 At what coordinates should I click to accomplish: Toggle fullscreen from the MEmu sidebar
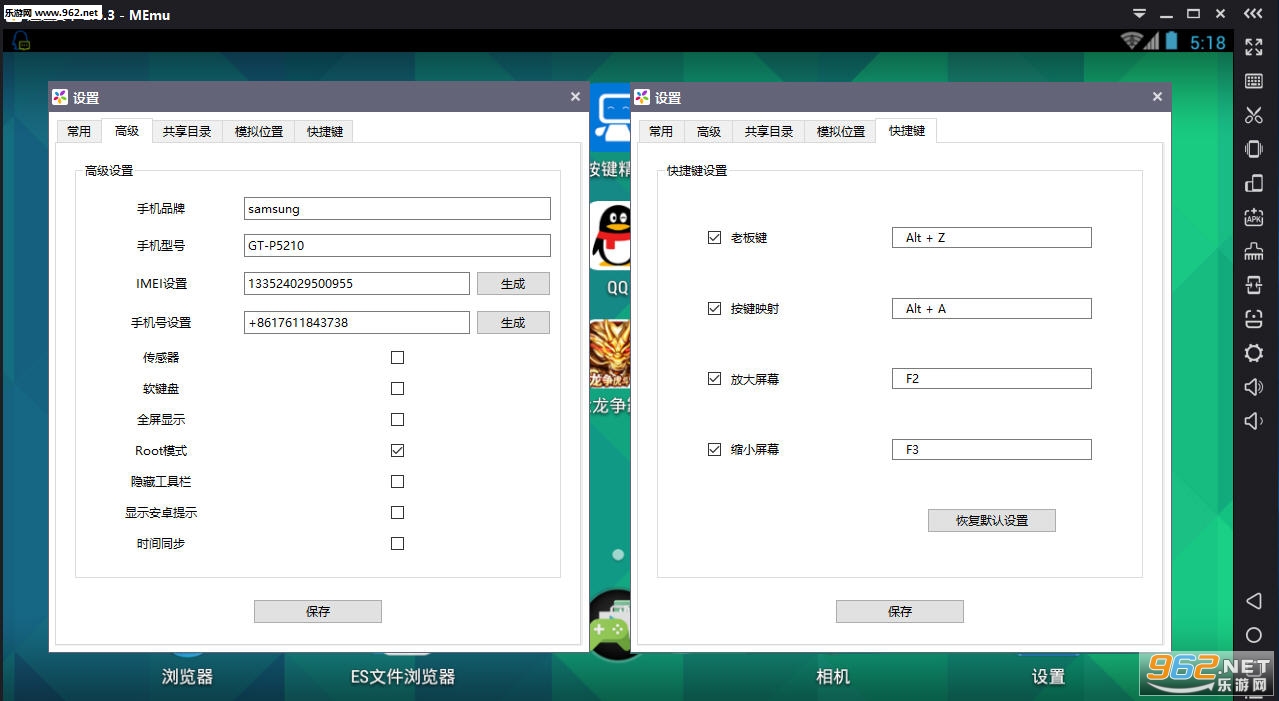(x=1253, y=47)
